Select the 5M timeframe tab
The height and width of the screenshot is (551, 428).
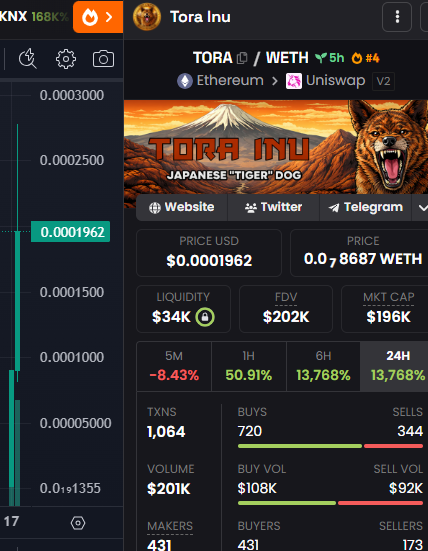[174, 366]
